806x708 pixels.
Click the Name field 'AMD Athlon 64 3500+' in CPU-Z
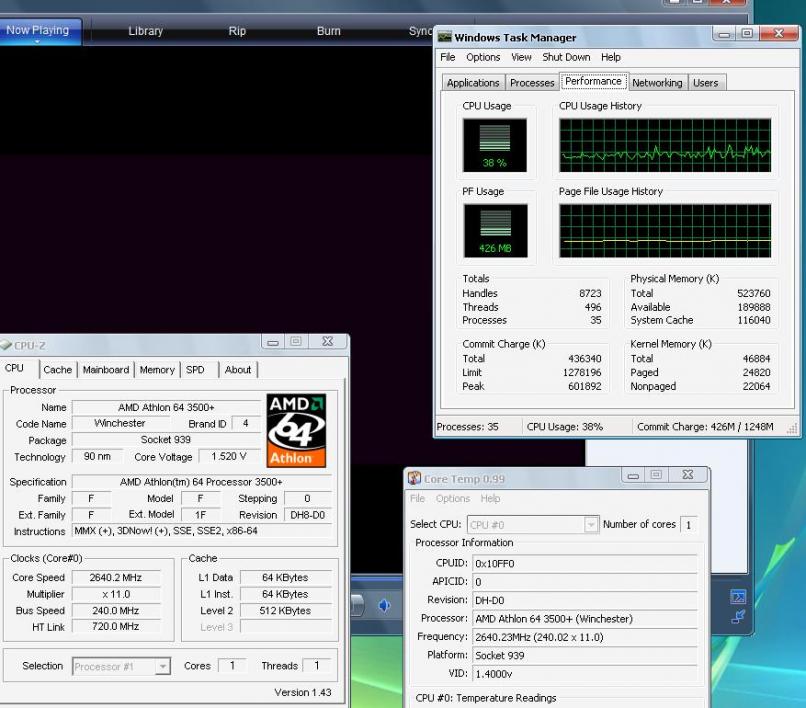(166, 407)
